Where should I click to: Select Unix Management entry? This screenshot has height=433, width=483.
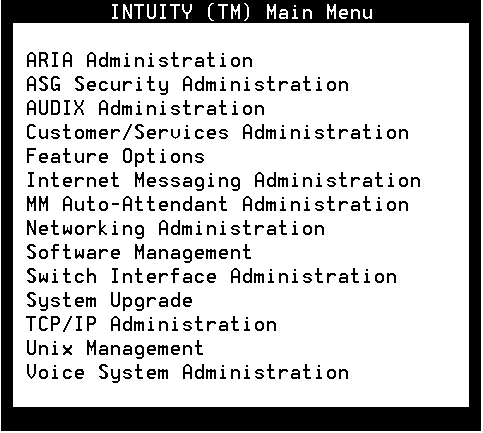click(115, 349)
